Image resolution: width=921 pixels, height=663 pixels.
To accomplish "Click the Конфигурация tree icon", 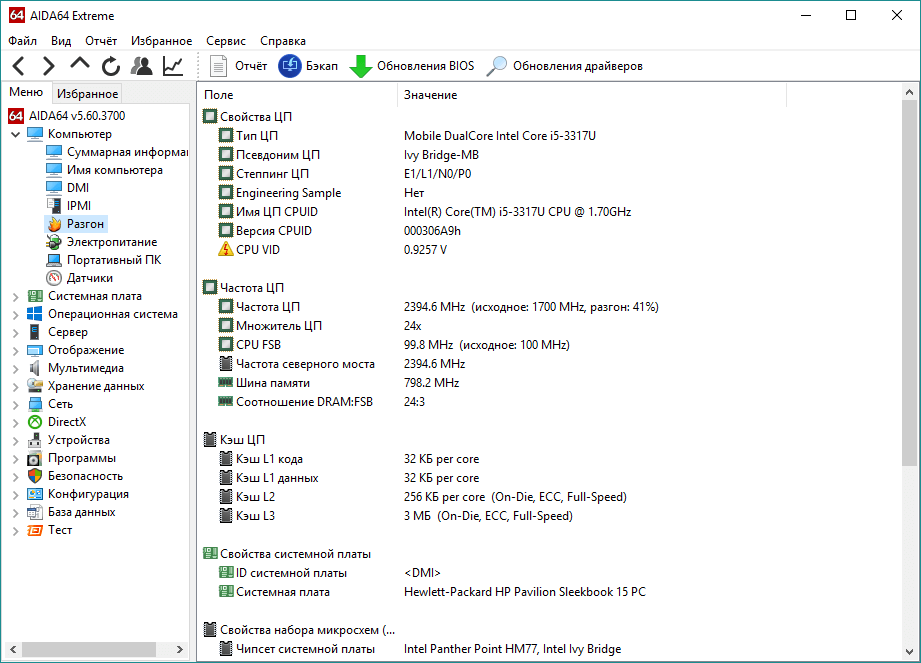I will [x=35, y=494].
